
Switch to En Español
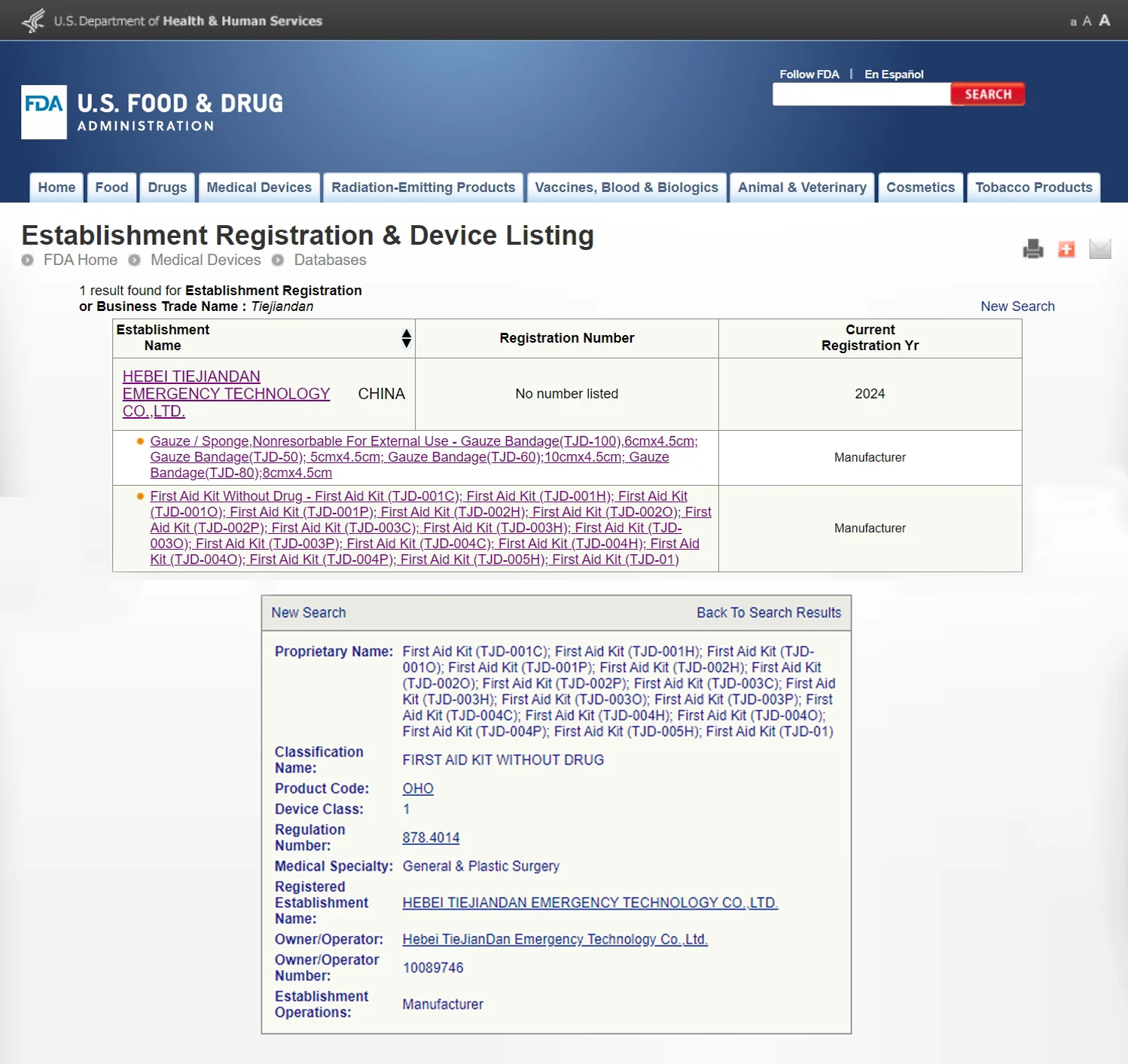click(894, 74)
